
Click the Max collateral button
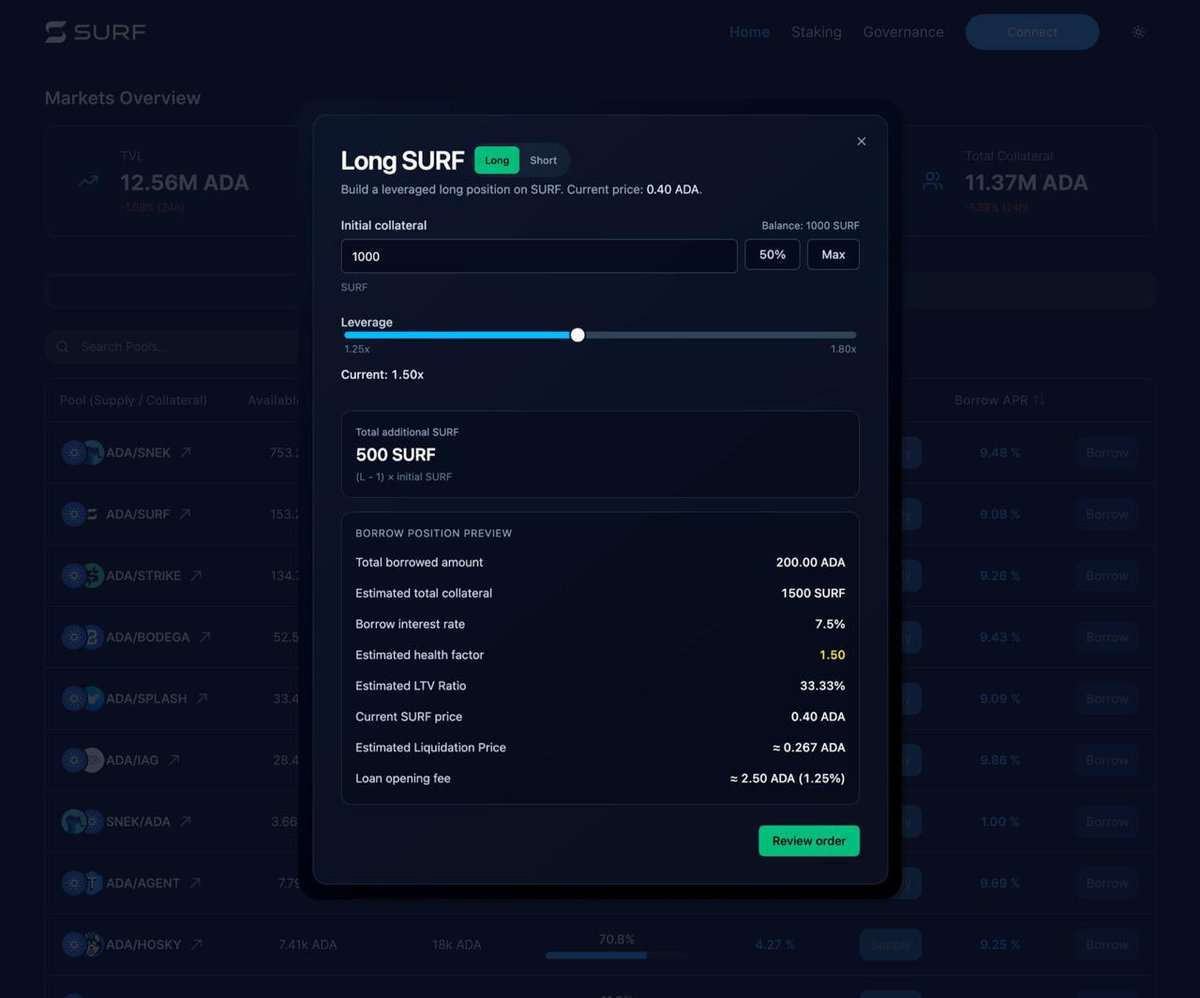(833, 255)
